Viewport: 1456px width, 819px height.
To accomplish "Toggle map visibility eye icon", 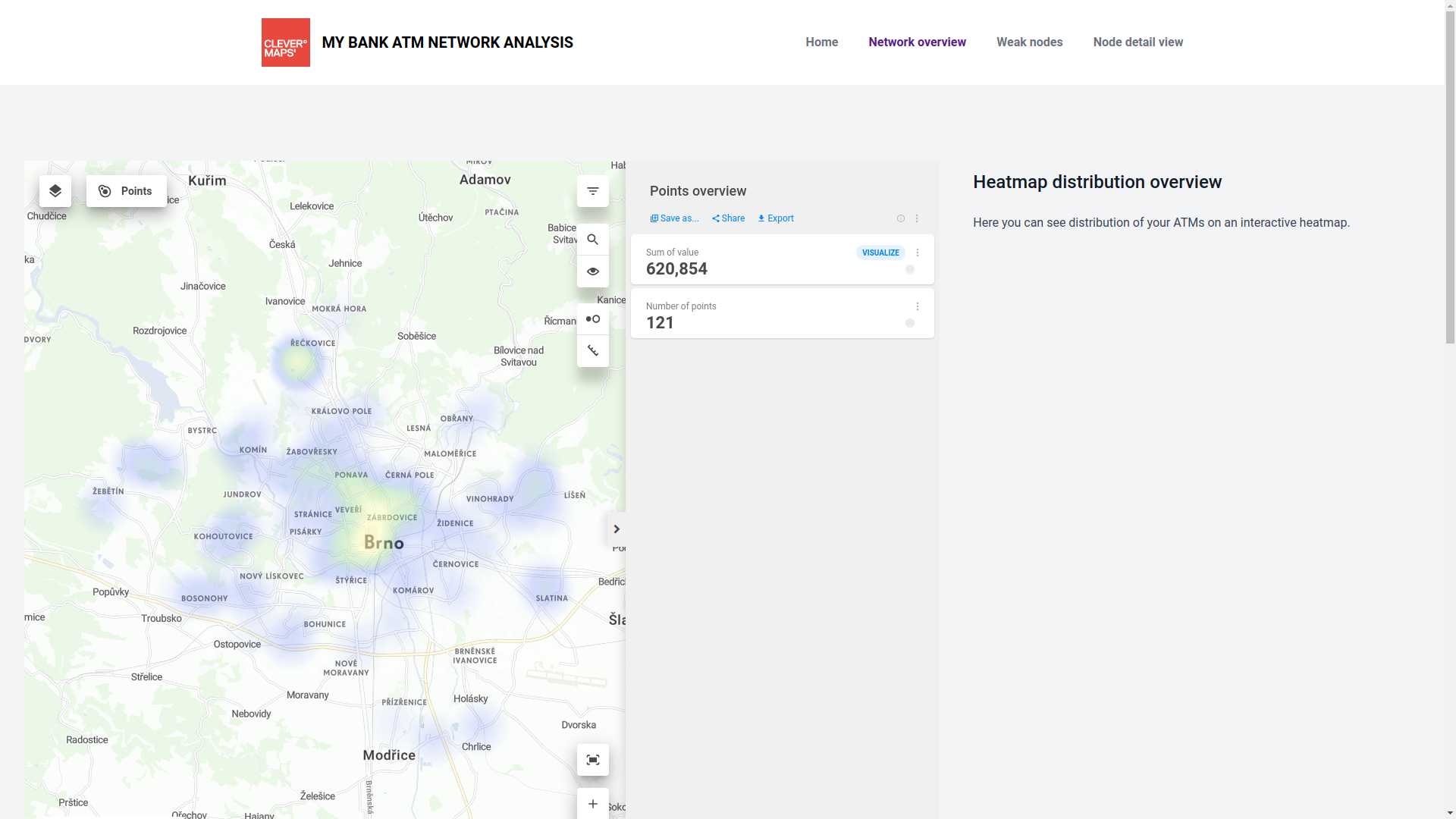I will click(592, 271).
